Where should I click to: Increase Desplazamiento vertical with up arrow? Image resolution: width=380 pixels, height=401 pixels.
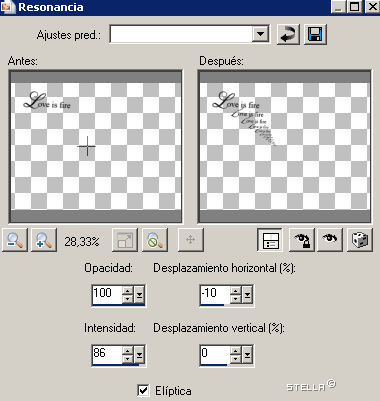(x=236, y=350)
